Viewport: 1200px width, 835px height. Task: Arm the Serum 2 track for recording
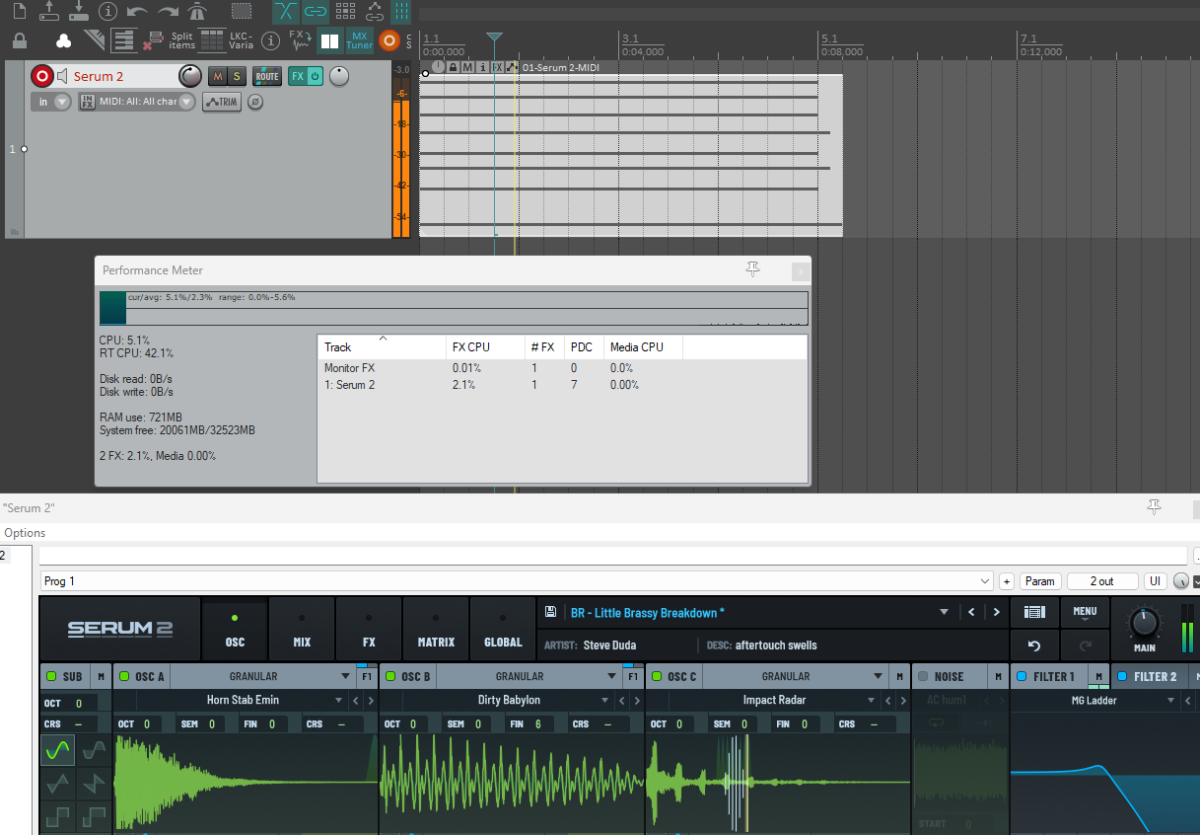pyautogui.click(x=42, y=76)
